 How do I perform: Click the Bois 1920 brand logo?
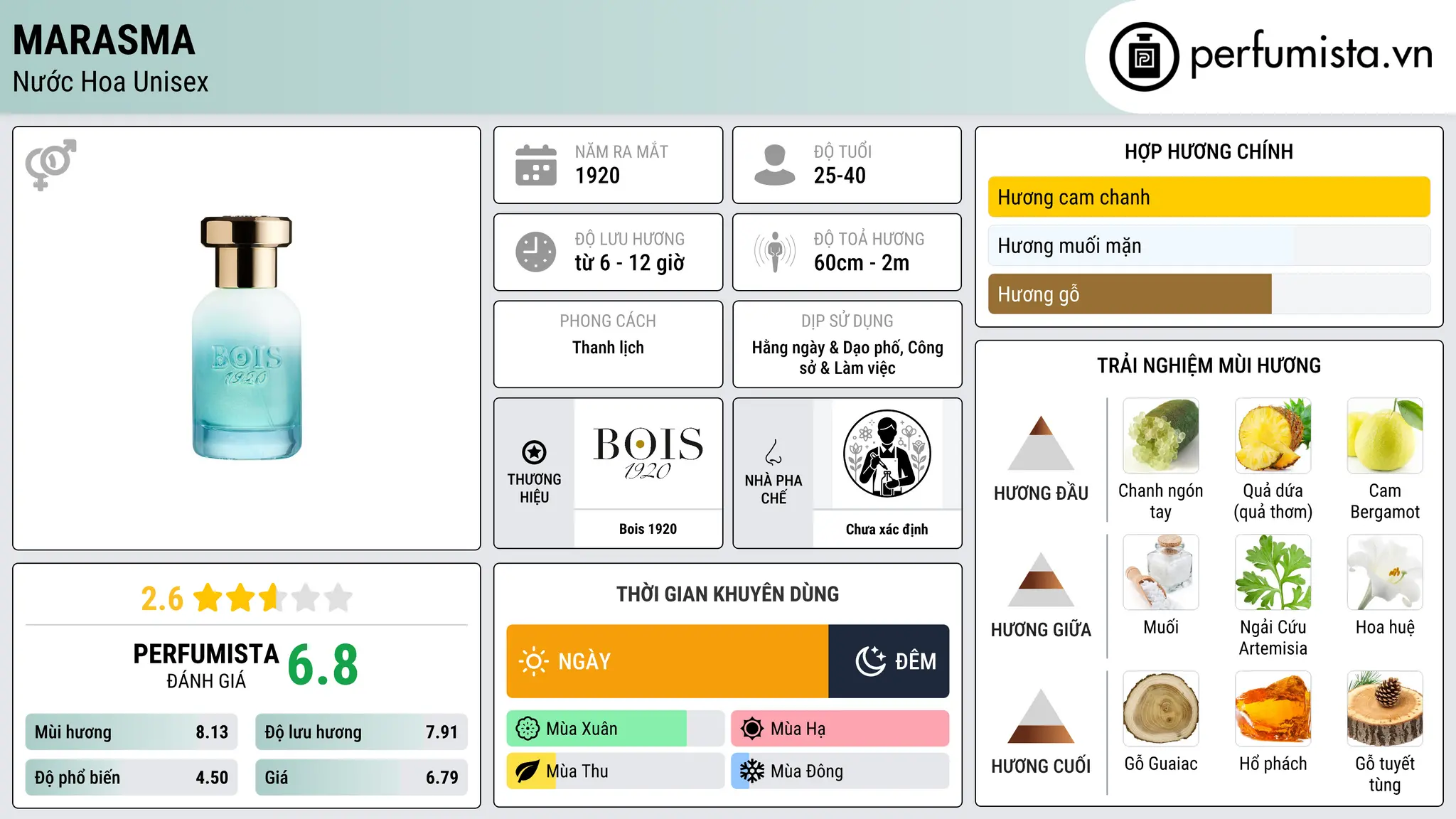pyautogui.click(x=648, y=454)
